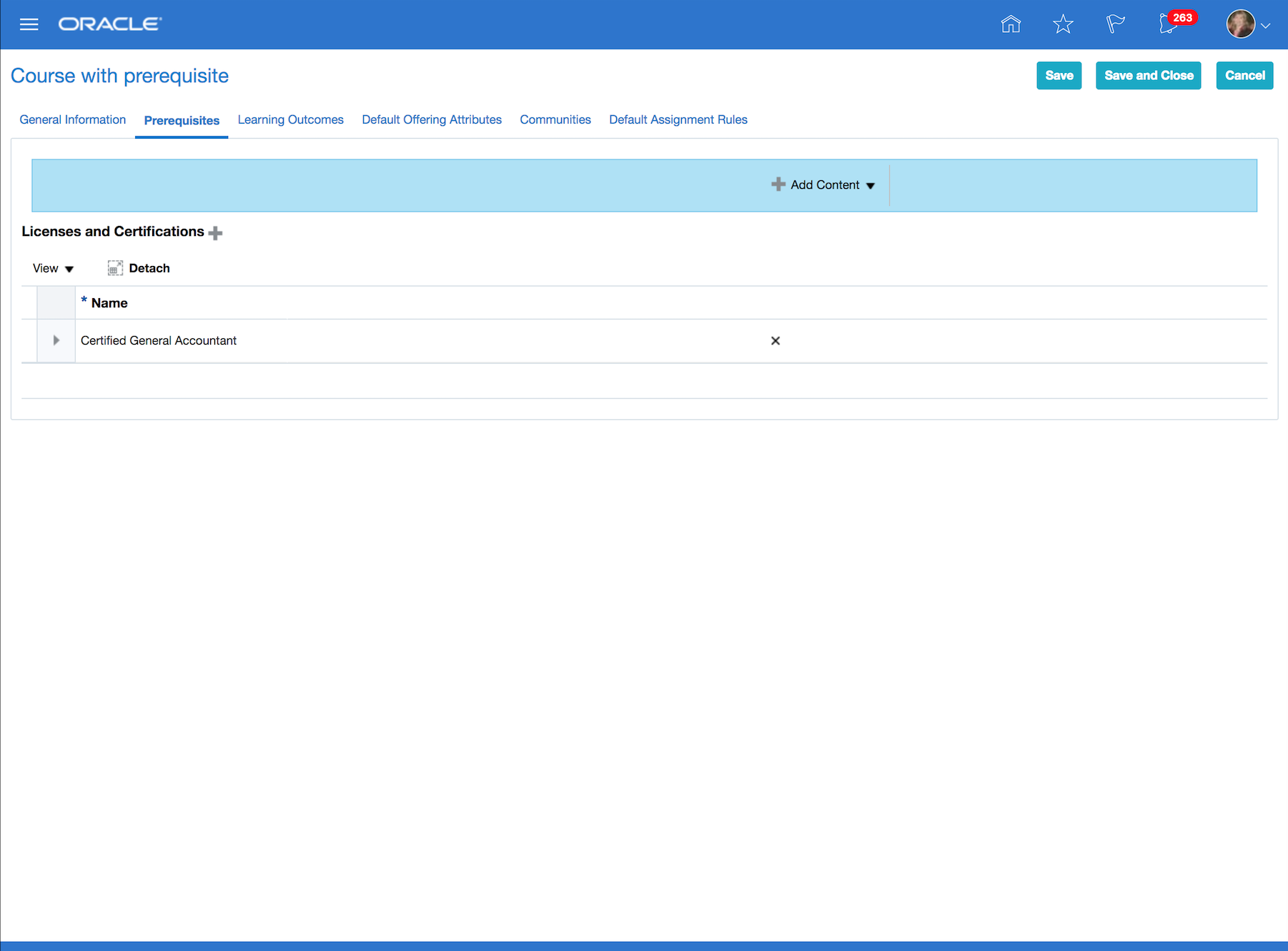Open the hamburger navigator menu
The width and height of the screenshot is (1288, 951).
(x=29, y=24)
